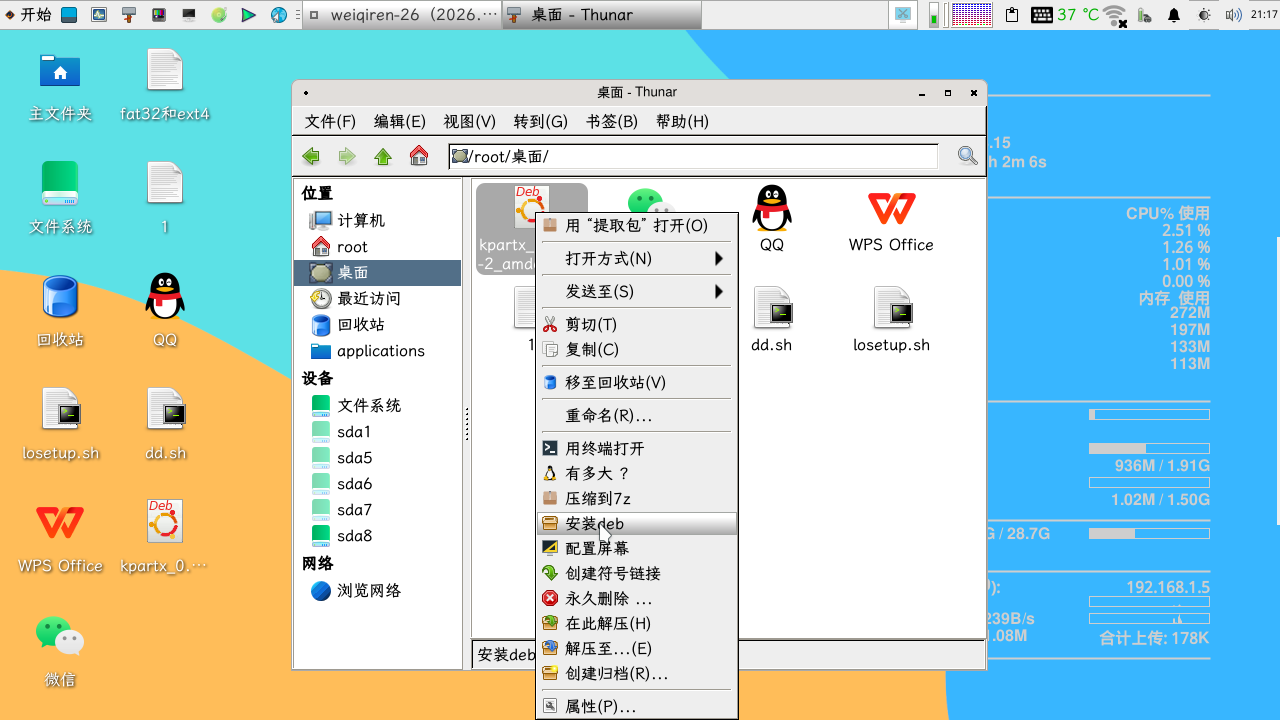Click '有多大 ?' menu entry
Viewport: 1280px width, 720px height.
637,473
